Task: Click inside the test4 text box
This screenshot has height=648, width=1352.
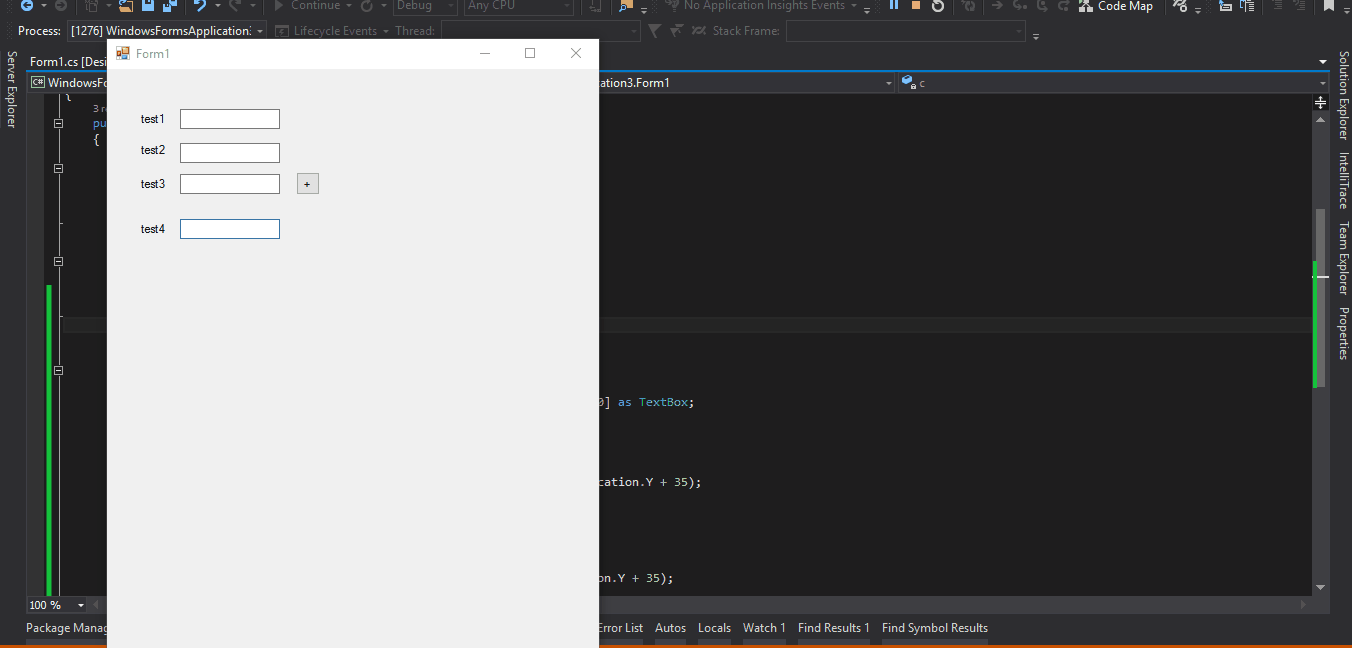Action: point(229,228)
